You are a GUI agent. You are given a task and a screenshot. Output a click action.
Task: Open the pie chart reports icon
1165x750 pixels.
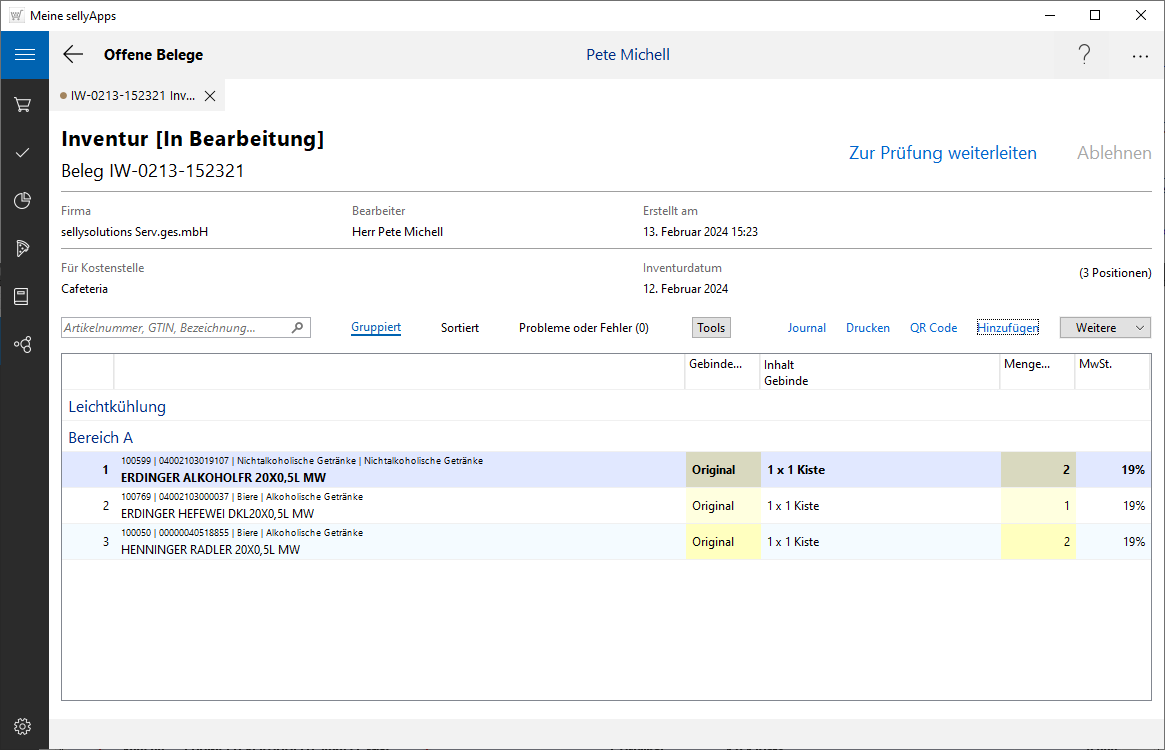24,200
